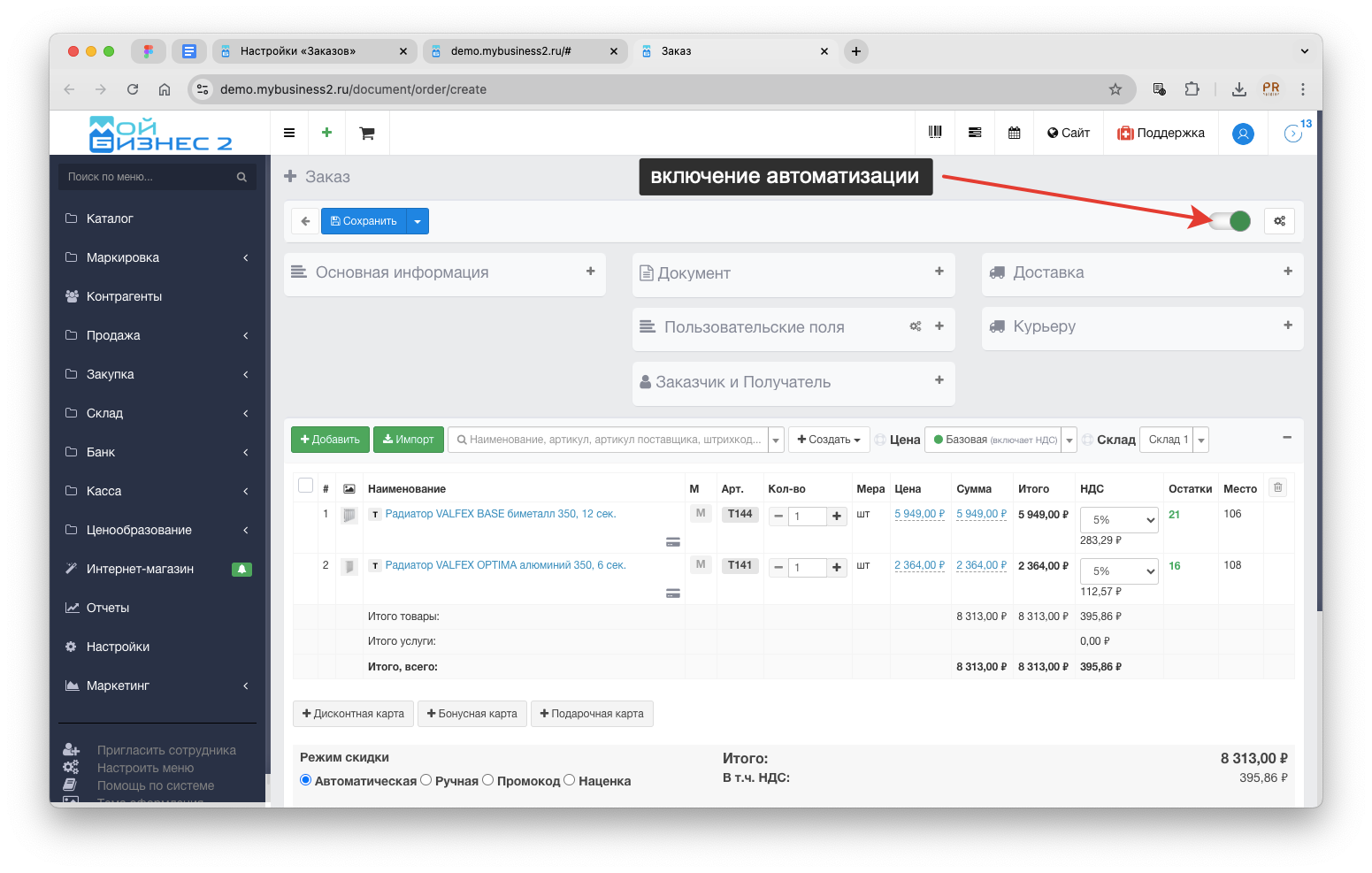The image size is (1372, 873).
Task: Add Дисконтная карта
Action: 353,714
